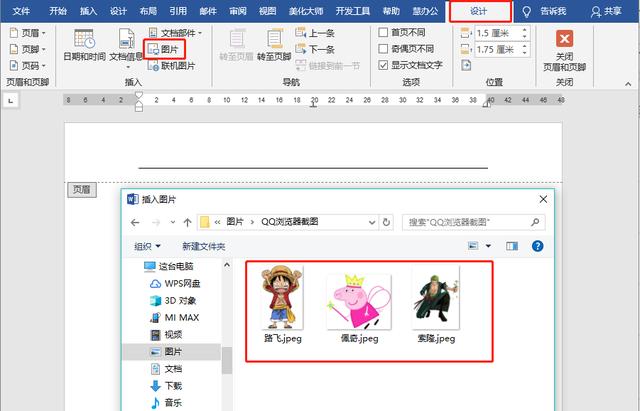Viewport: 640px width, 411px height.
Task: Open recent locations dropdown arrow
Action: click(x=173, y=222)
